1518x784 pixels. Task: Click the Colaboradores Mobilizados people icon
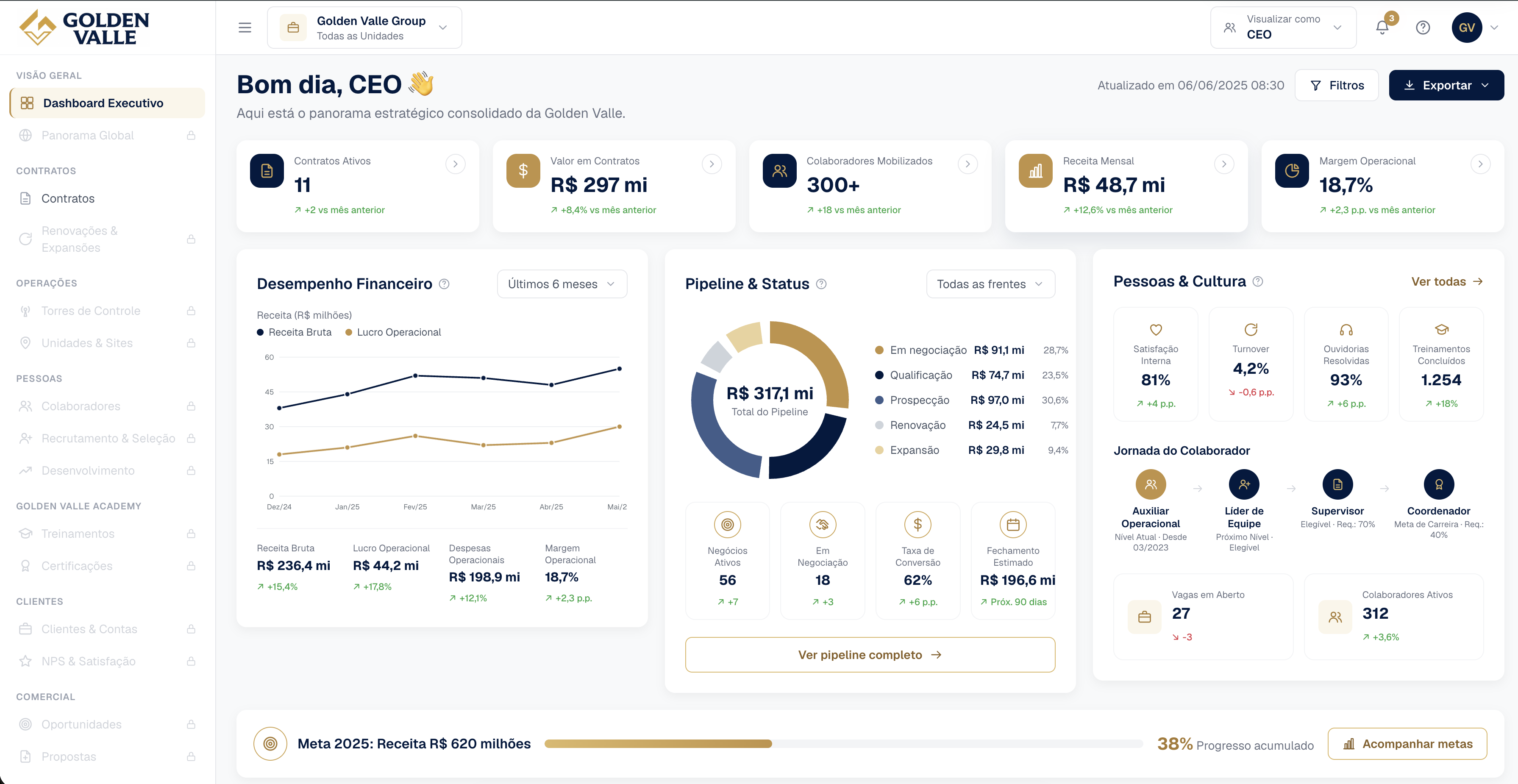pyautogui.click(x=780, y=171)
